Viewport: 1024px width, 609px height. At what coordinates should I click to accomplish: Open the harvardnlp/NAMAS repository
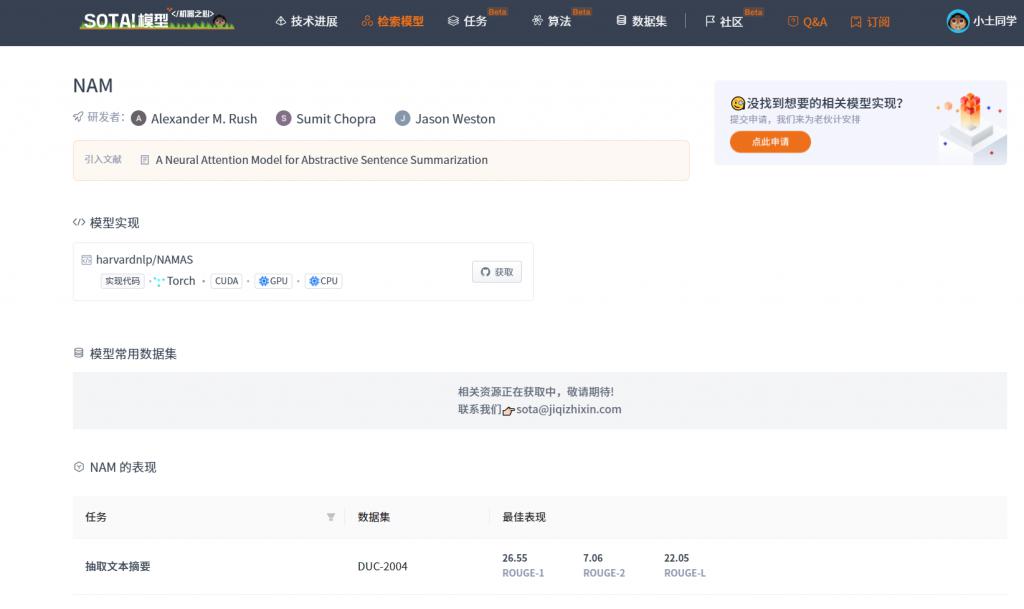pyautogui.click(x=144, y=260)
